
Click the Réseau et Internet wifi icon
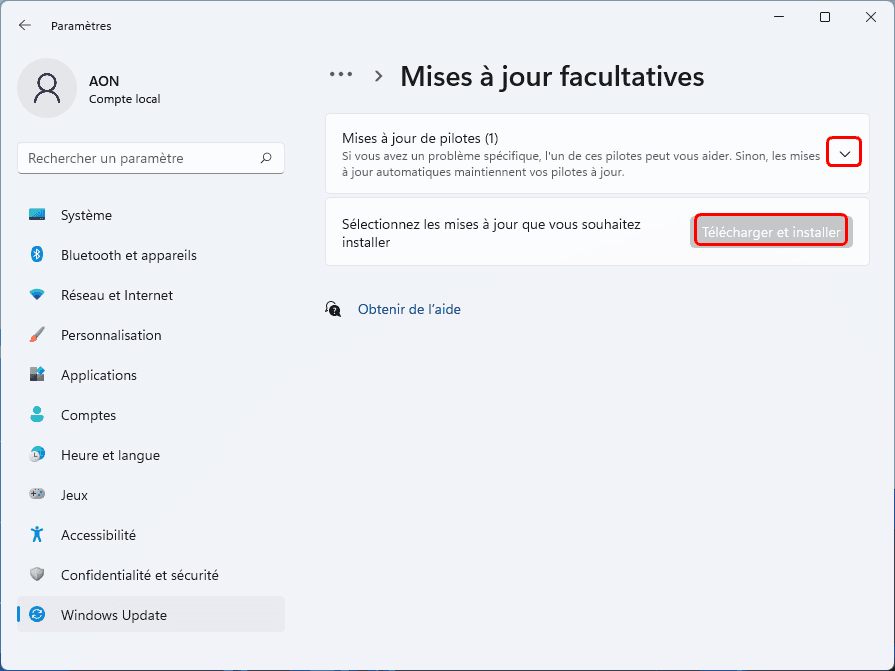coord(38,295)
